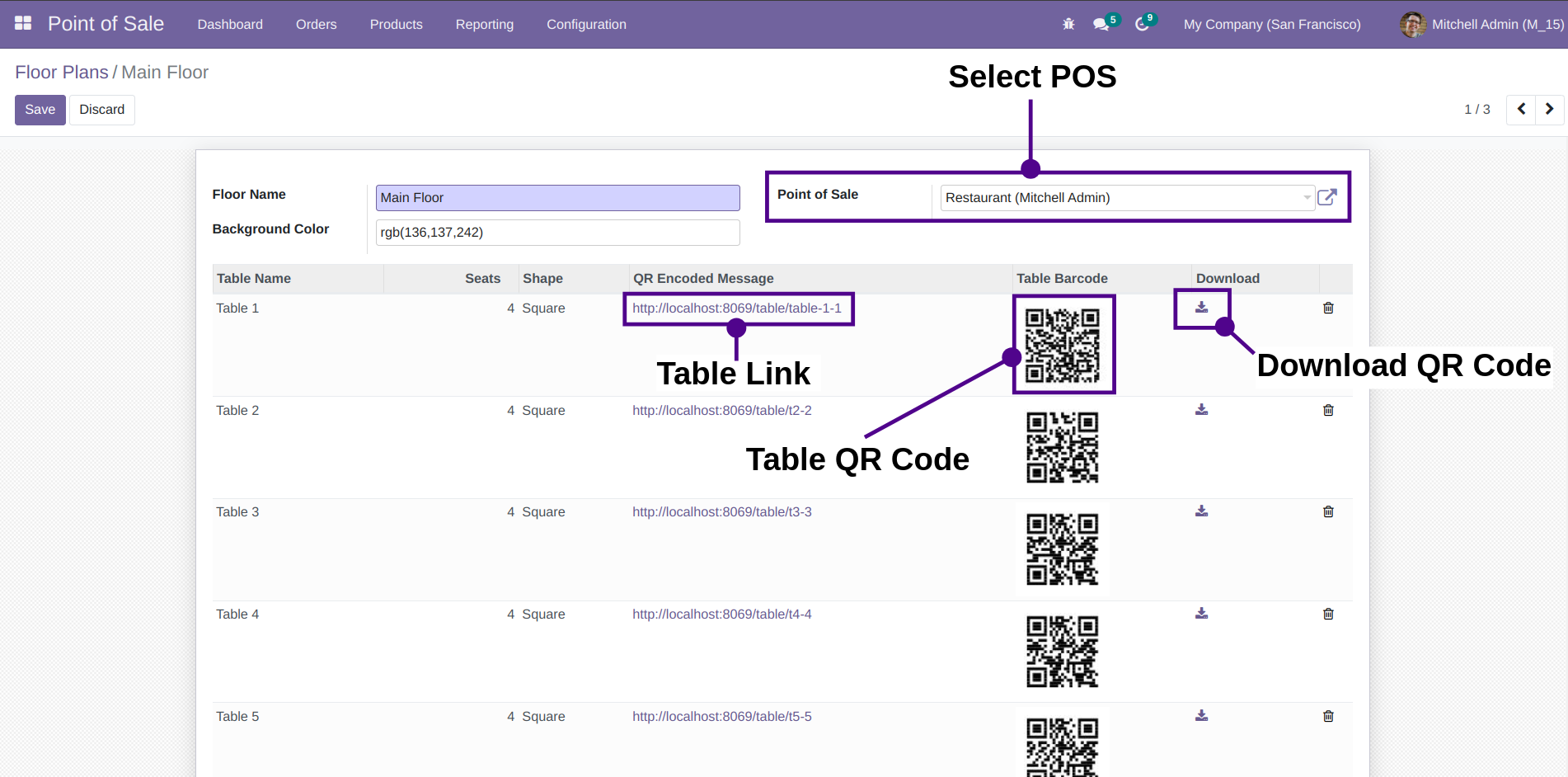Open the Reporting menu
Viewport: 1568px width, 777px height.
485,25
